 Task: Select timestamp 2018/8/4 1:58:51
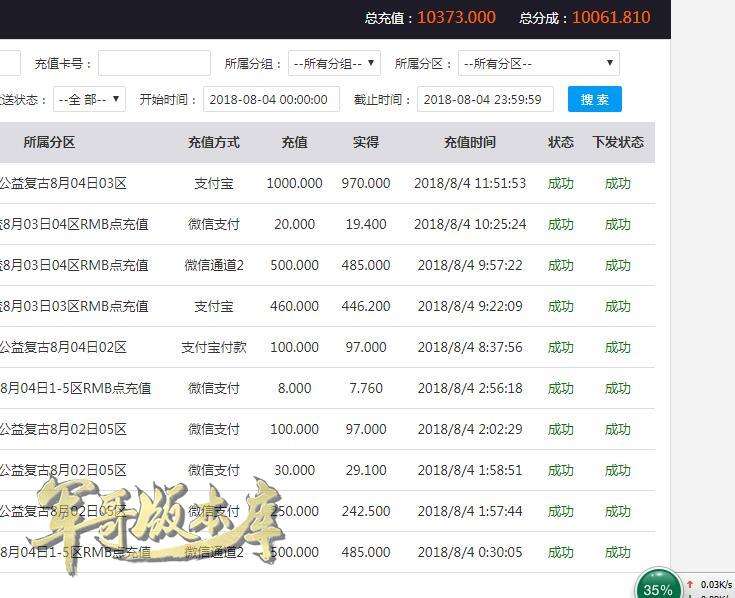470,470
